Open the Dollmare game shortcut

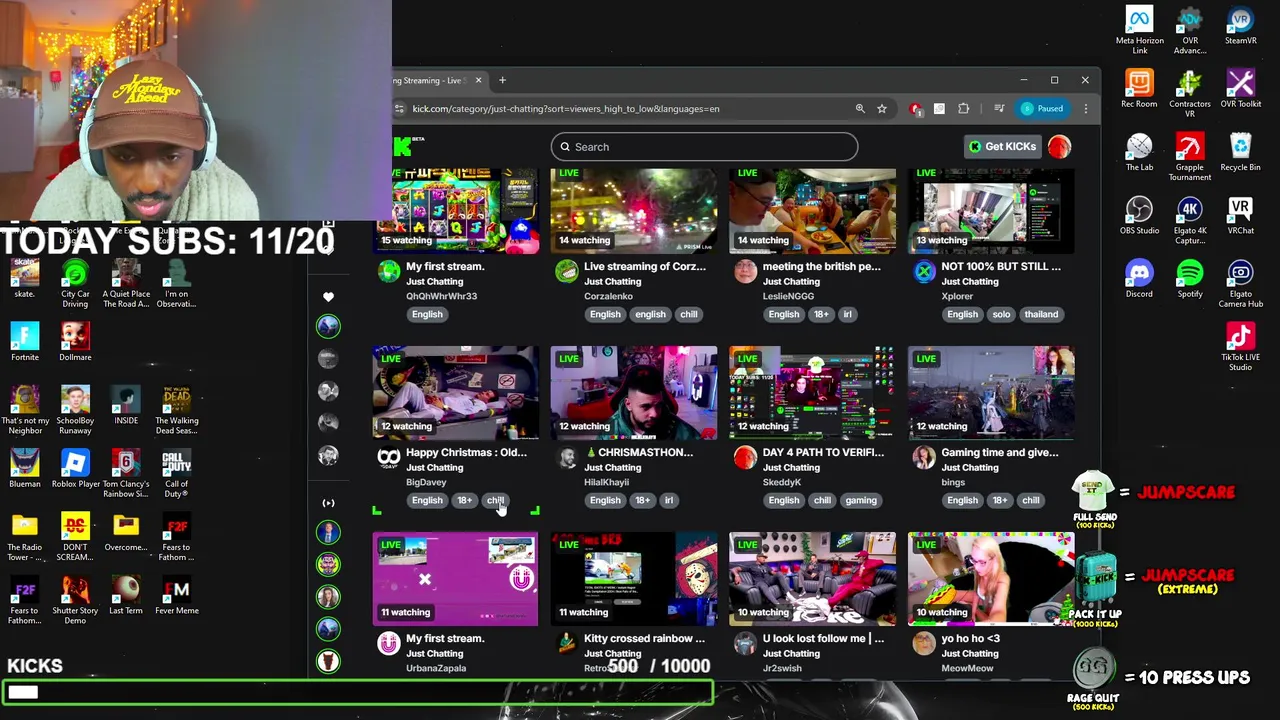click(x=75, y=342)
